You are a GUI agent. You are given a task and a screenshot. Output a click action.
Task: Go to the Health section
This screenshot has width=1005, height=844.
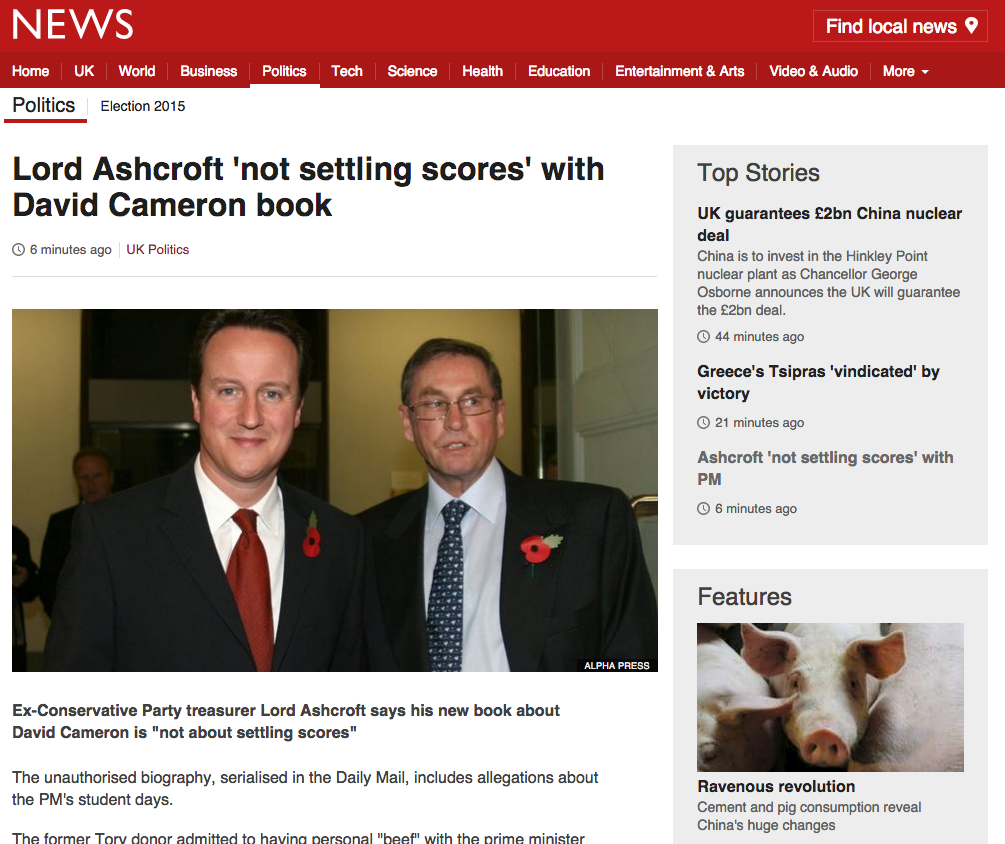[482, 71]
